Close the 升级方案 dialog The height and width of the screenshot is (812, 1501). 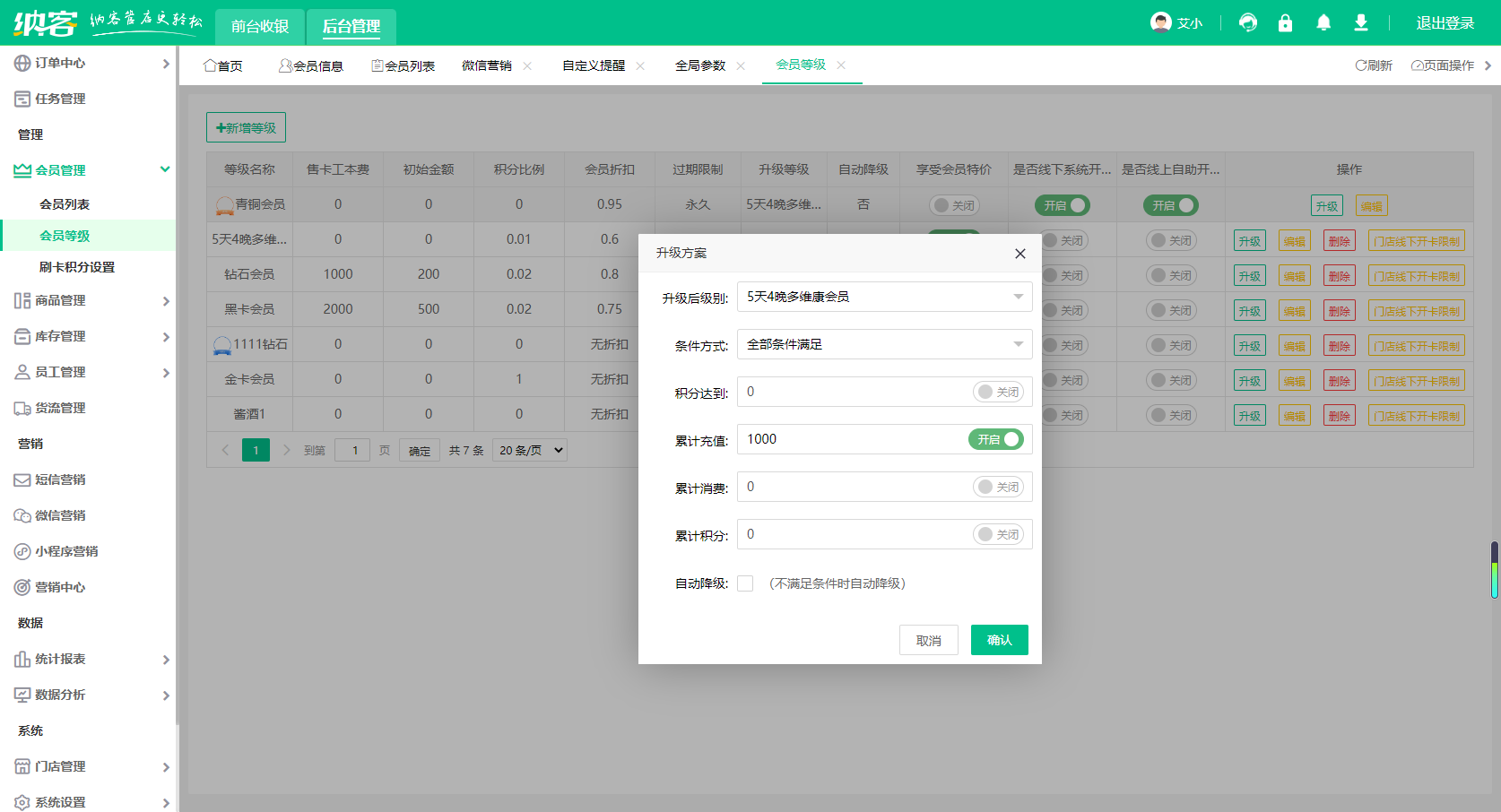click(x=1019, y=254)
